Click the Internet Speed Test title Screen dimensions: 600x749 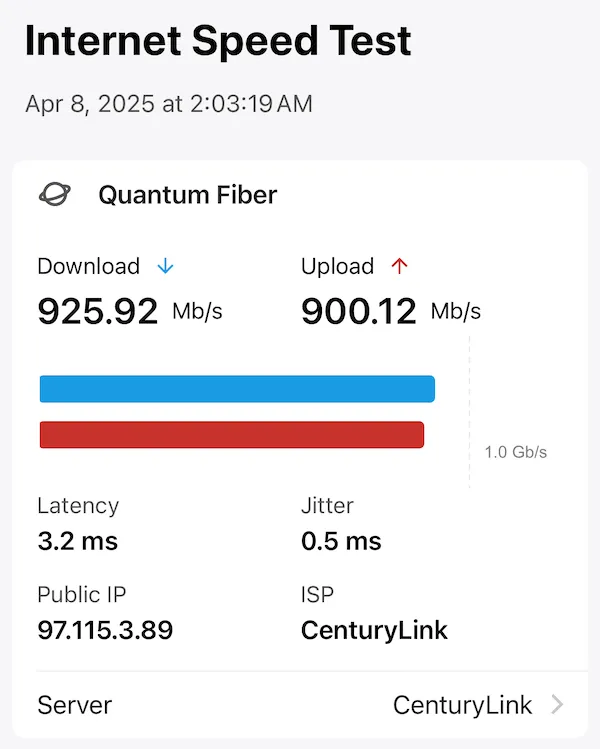pyautogui.click(x=218, y=41)
